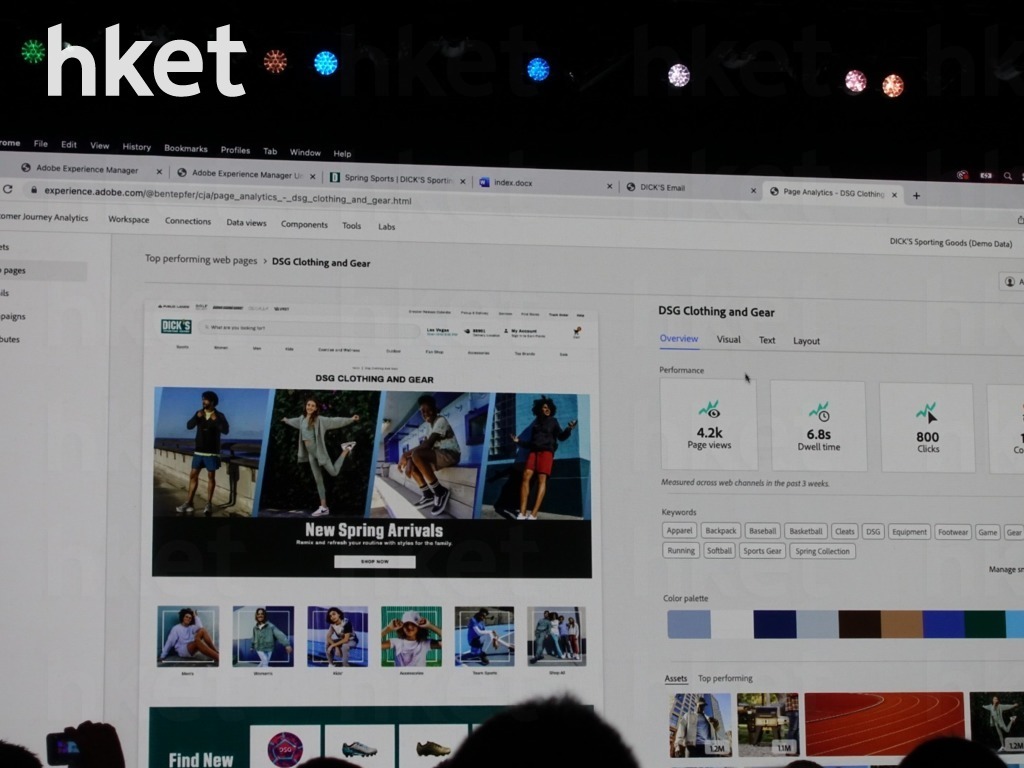Open Connections in the analytics navigation

click(188, 221)
